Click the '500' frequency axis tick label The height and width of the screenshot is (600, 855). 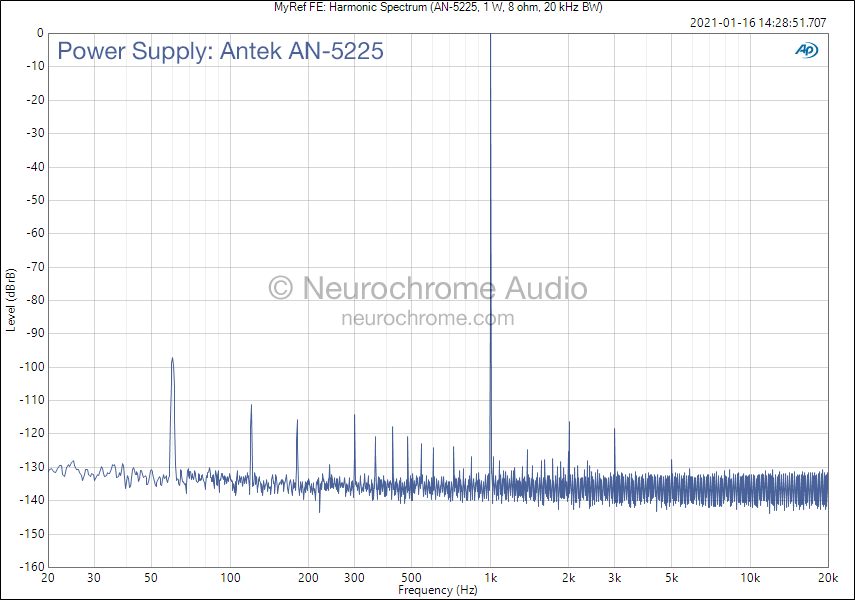411,578
